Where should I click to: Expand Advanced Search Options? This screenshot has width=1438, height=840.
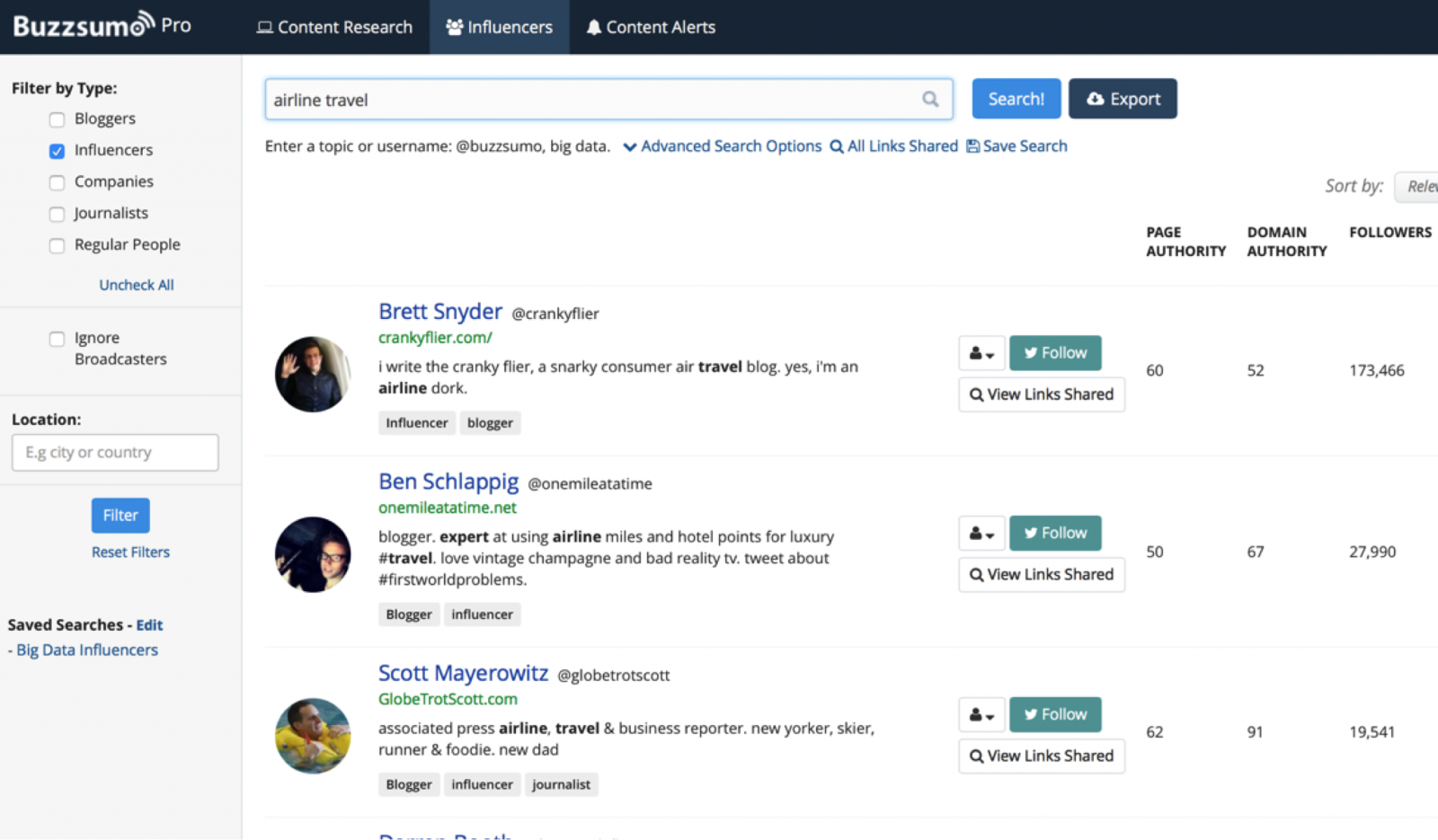tap(730, 146)
